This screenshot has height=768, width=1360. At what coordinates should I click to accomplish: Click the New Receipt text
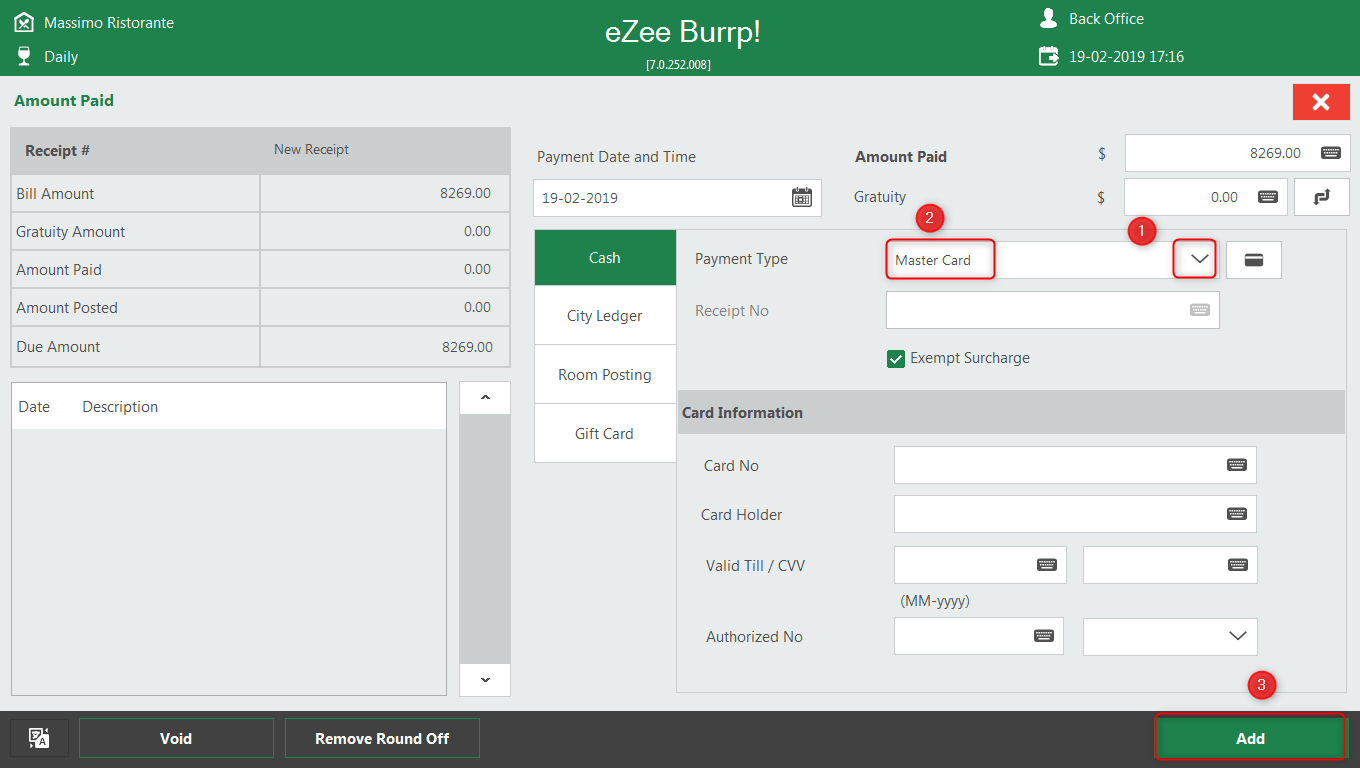click(x=311, y=149)
